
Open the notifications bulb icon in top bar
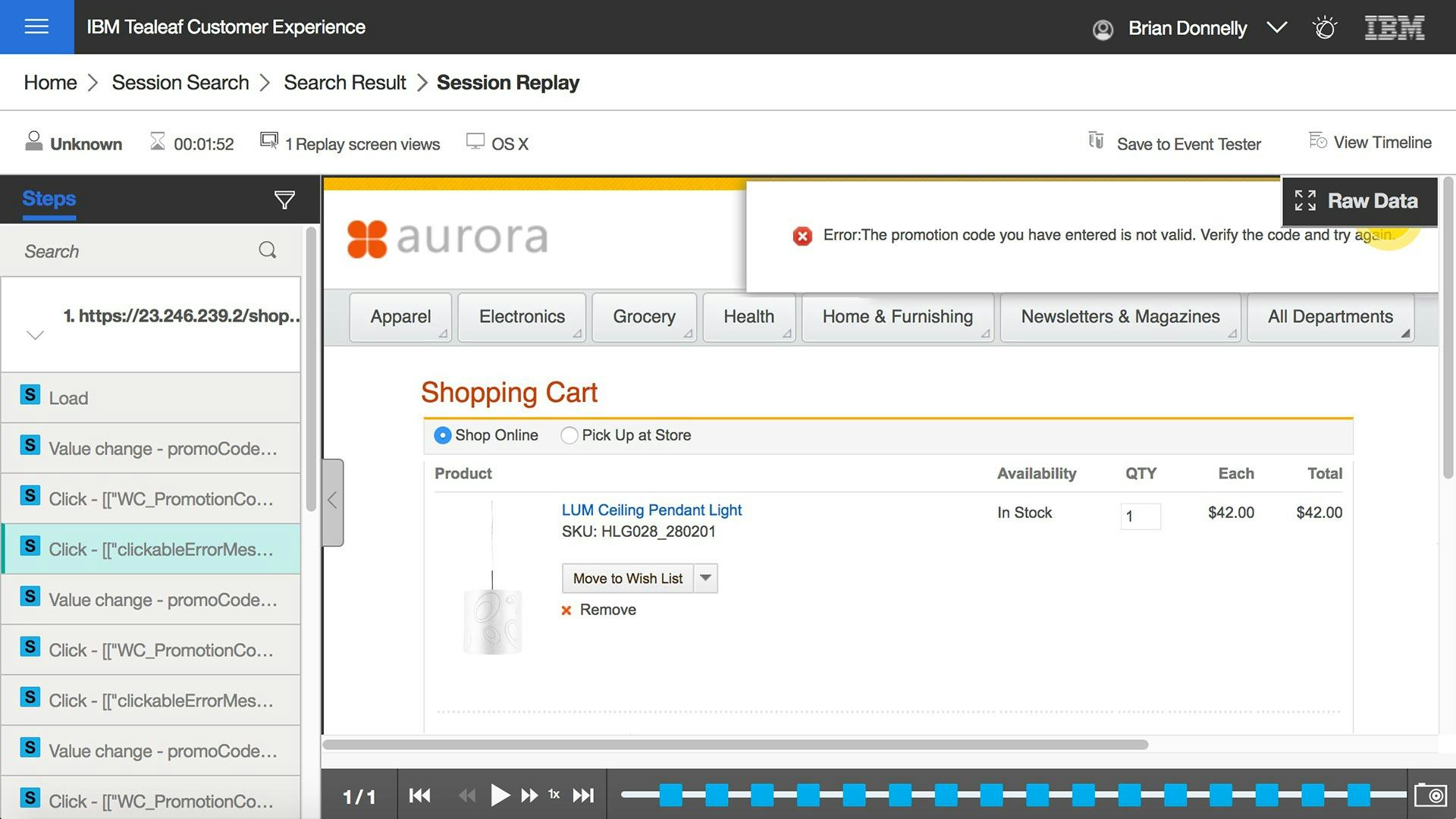[x=1324, y=27]
